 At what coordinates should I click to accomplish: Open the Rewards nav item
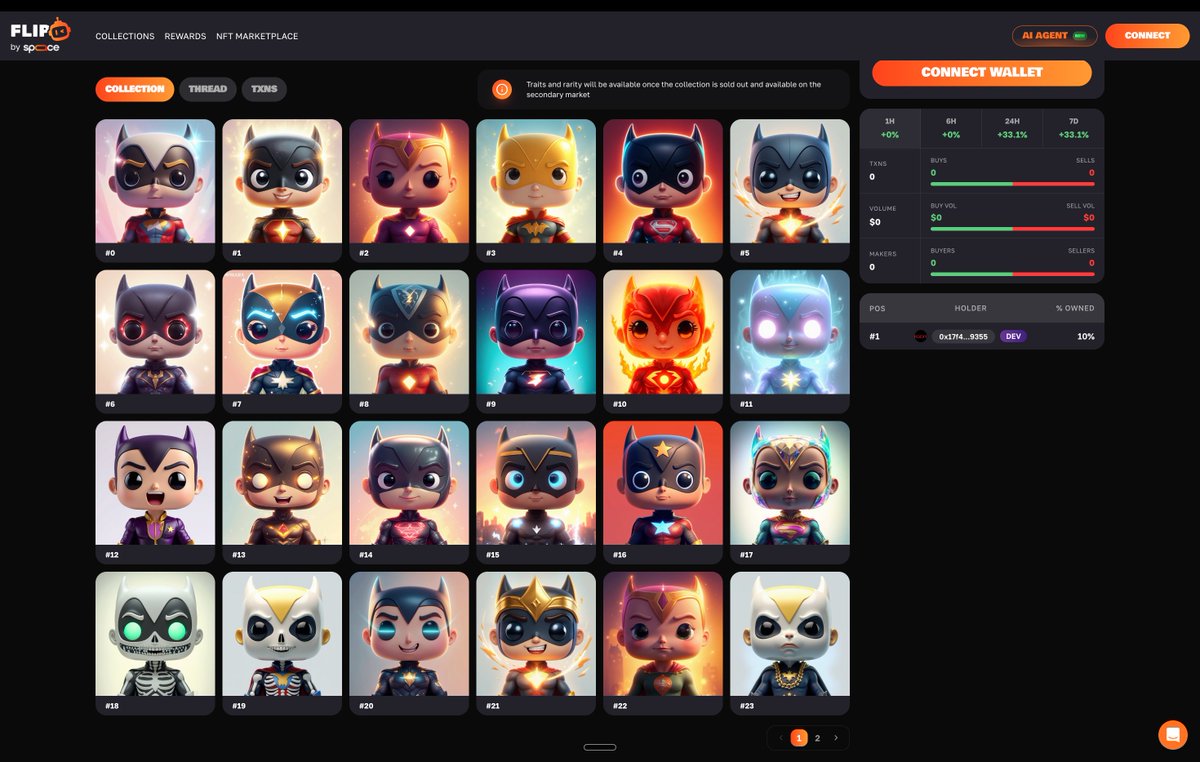click(185, 36)
